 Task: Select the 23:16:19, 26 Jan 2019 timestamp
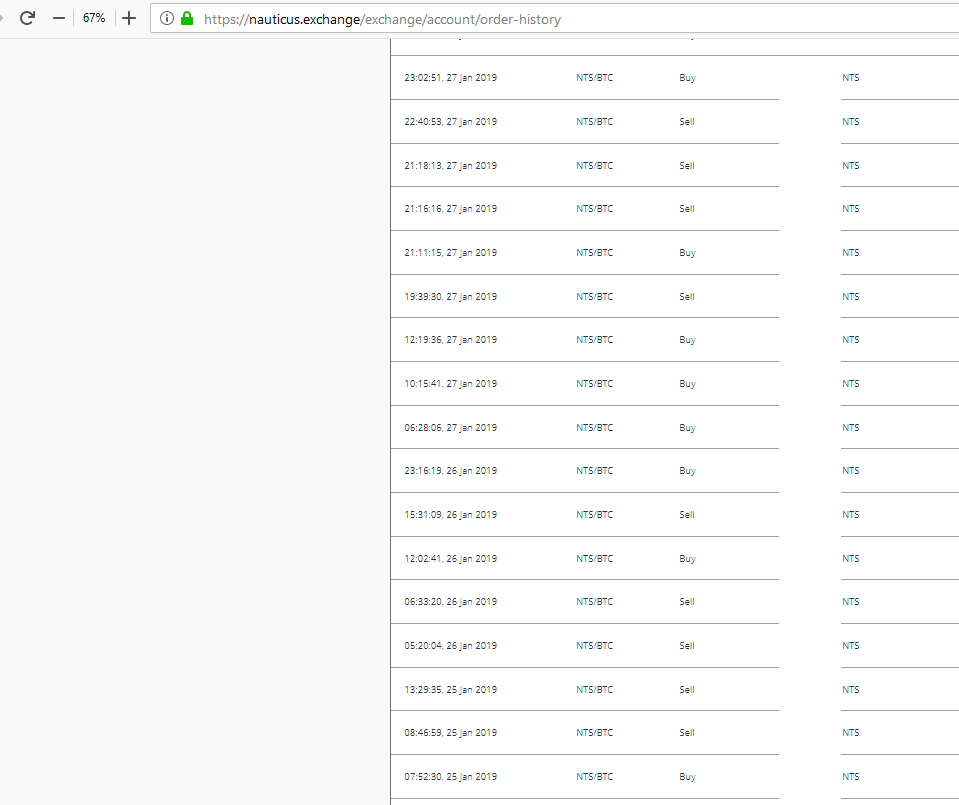(450, 470)
